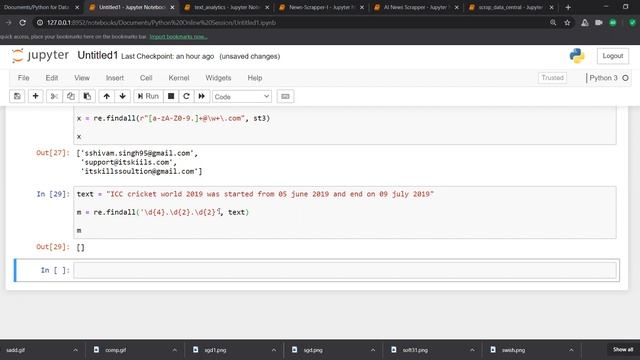The width and height of the screenshot is (640, 360).
Task: Restart the kernel icon
Action: tap(186, 96)
